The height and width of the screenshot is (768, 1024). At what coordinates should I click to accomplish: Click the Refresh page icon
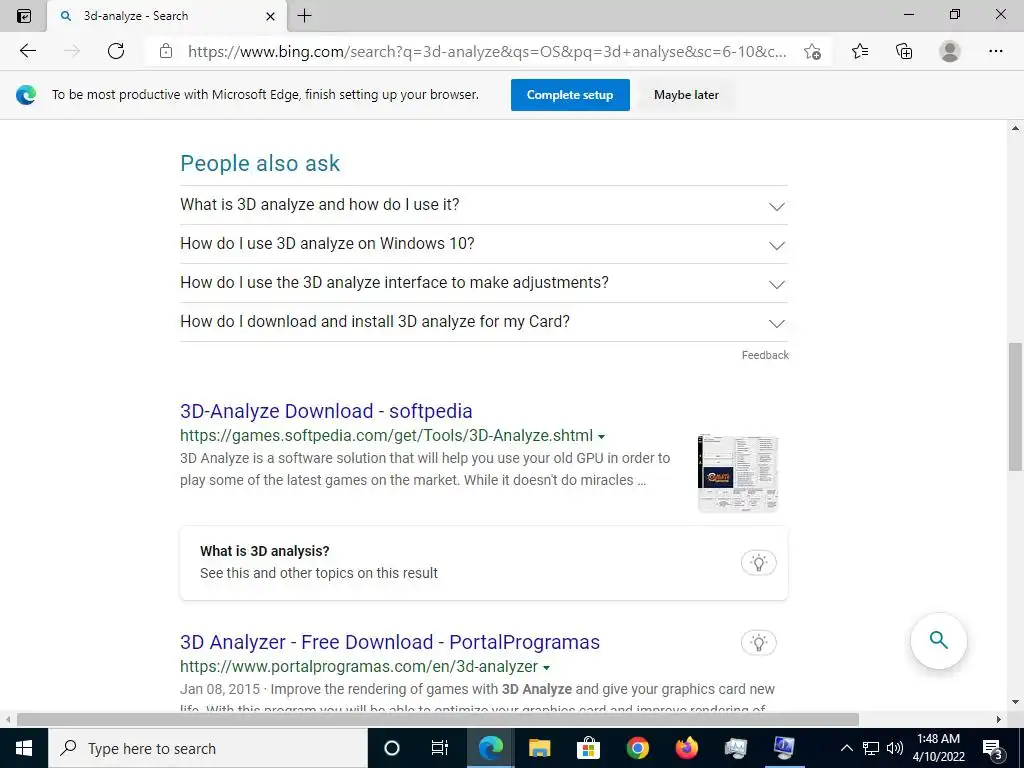coord(116,51)
